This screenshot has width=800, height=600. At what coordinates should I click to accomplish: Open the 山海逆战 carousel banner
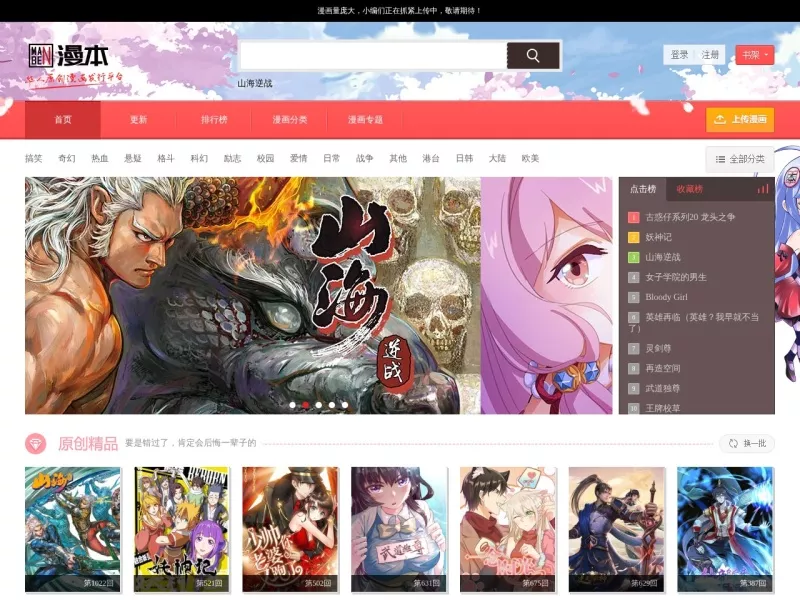click(x=253, y=295)
